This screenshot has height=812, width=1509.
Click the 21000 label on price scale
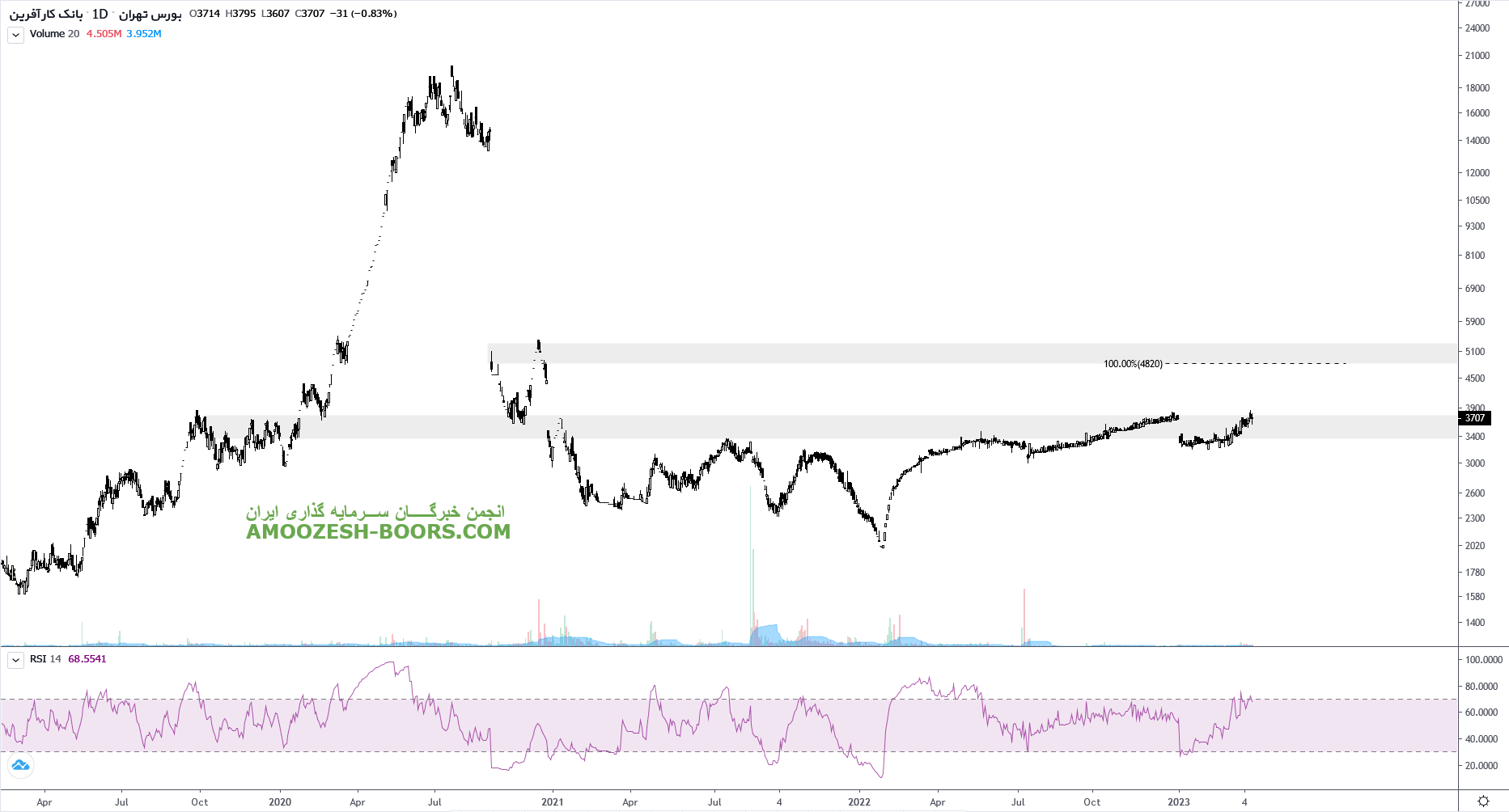[x=1477, y=56]
